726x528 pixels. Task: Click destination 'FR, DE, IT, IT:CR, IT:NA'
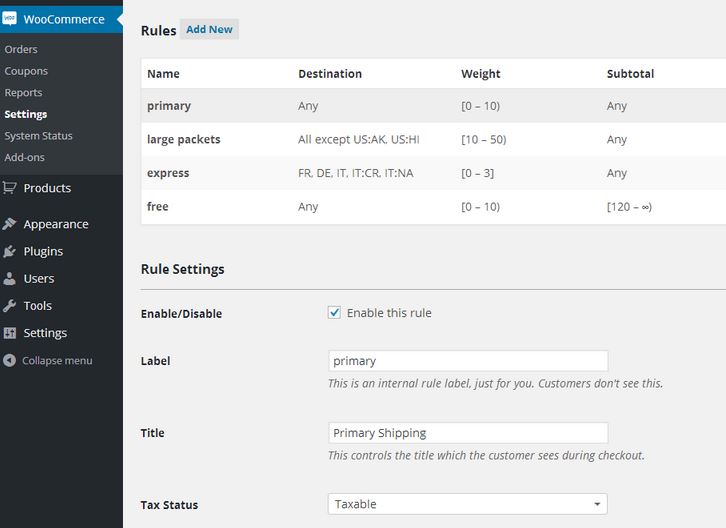coord(356,173)
